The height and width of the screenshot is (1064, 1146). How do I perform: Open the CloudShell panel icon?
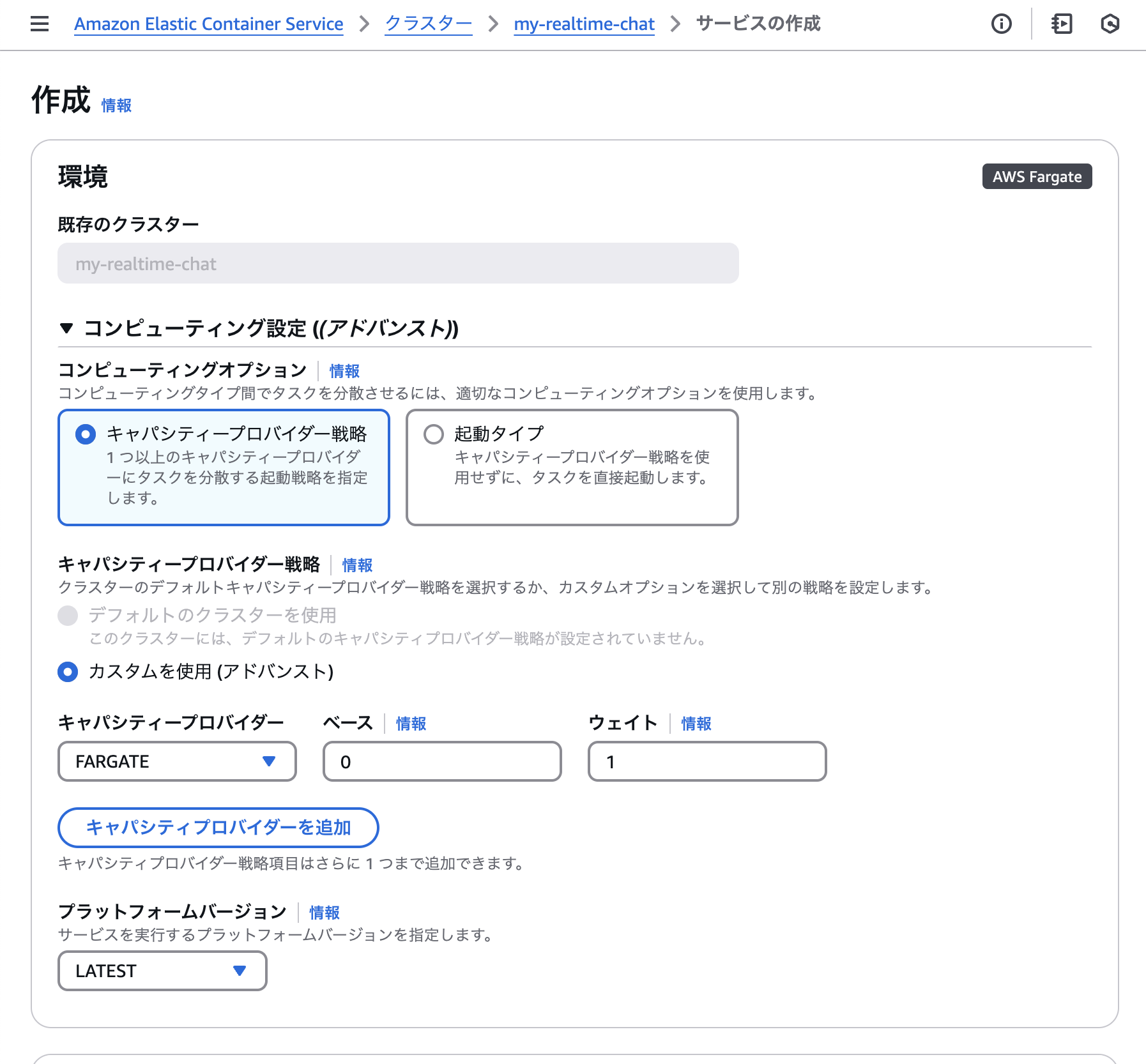coord(1062,24)
